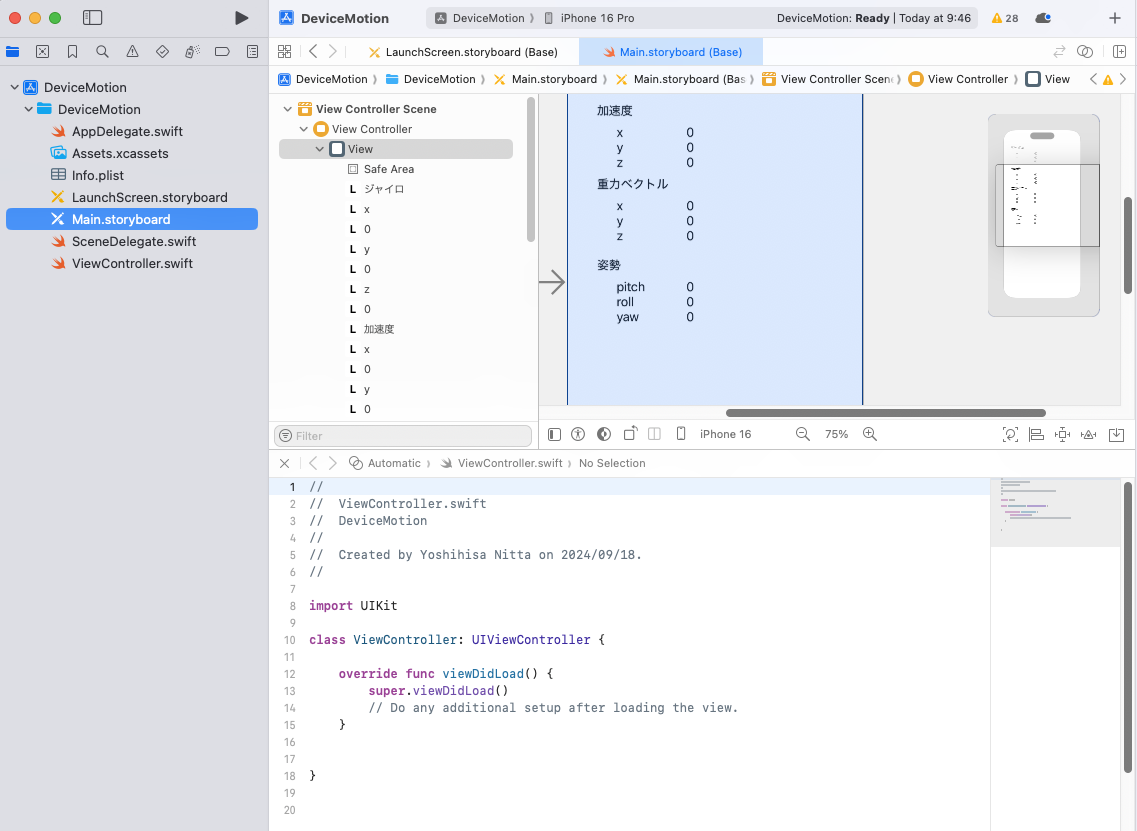Run the app with the play button
The width and height of the screenshot is (1137, 831).
click(x=241, y=18)
